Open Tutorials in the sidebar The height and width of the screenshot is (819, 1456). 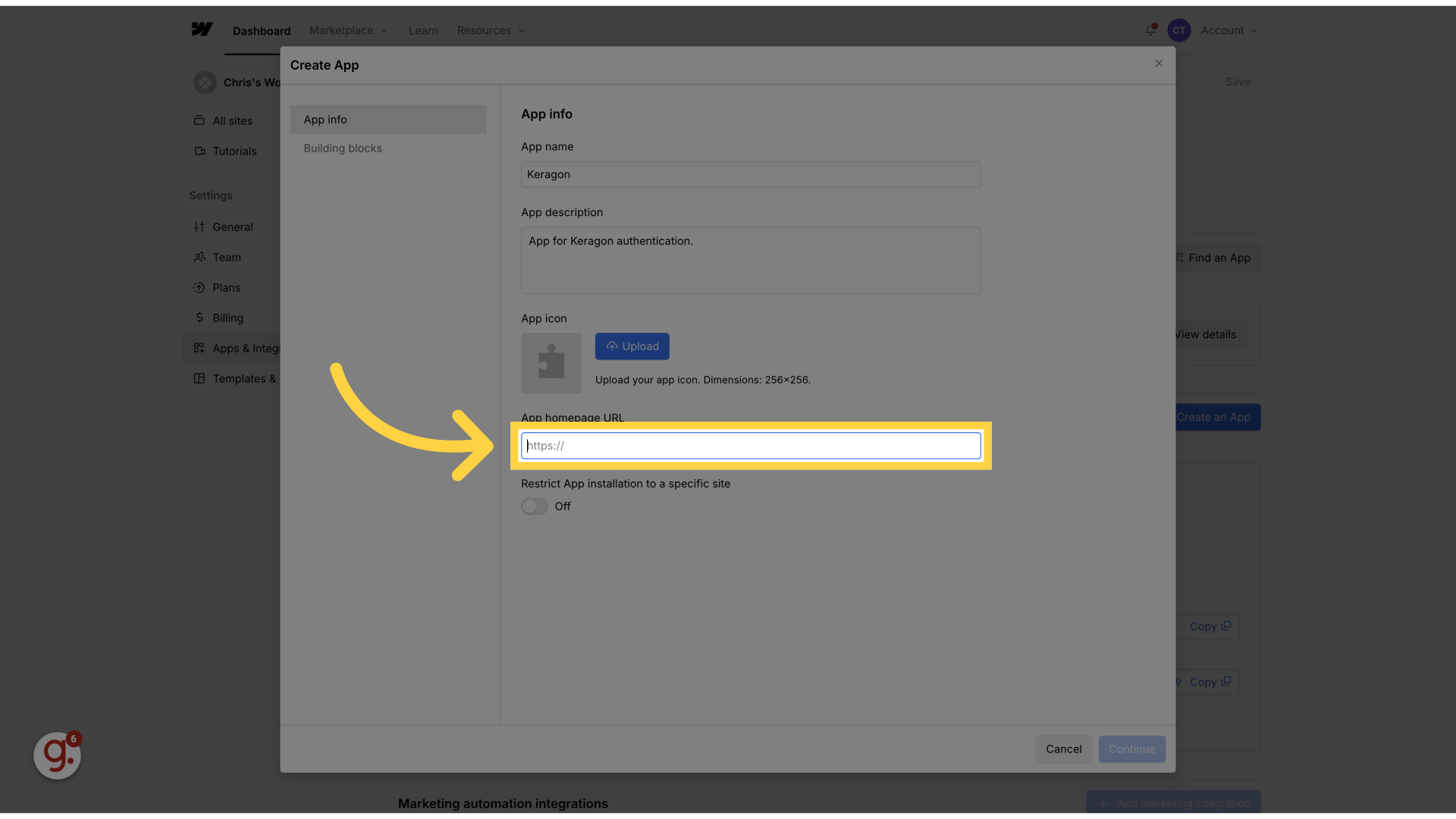click(x=234, y=151)
